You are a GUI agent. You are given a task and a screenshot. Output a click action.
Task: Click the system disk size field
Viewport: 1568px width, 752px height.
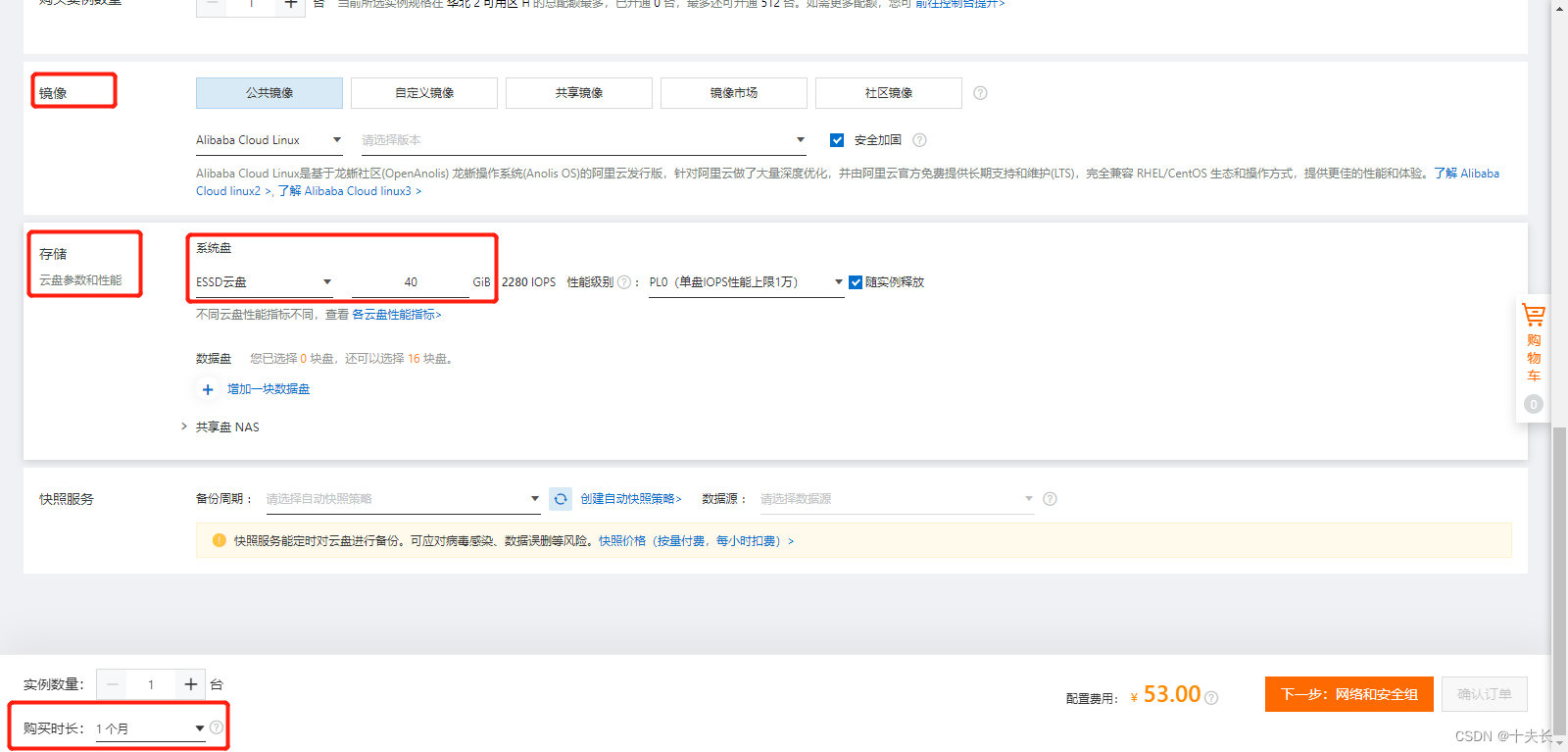pyautogui.click(x=411, y=282)
